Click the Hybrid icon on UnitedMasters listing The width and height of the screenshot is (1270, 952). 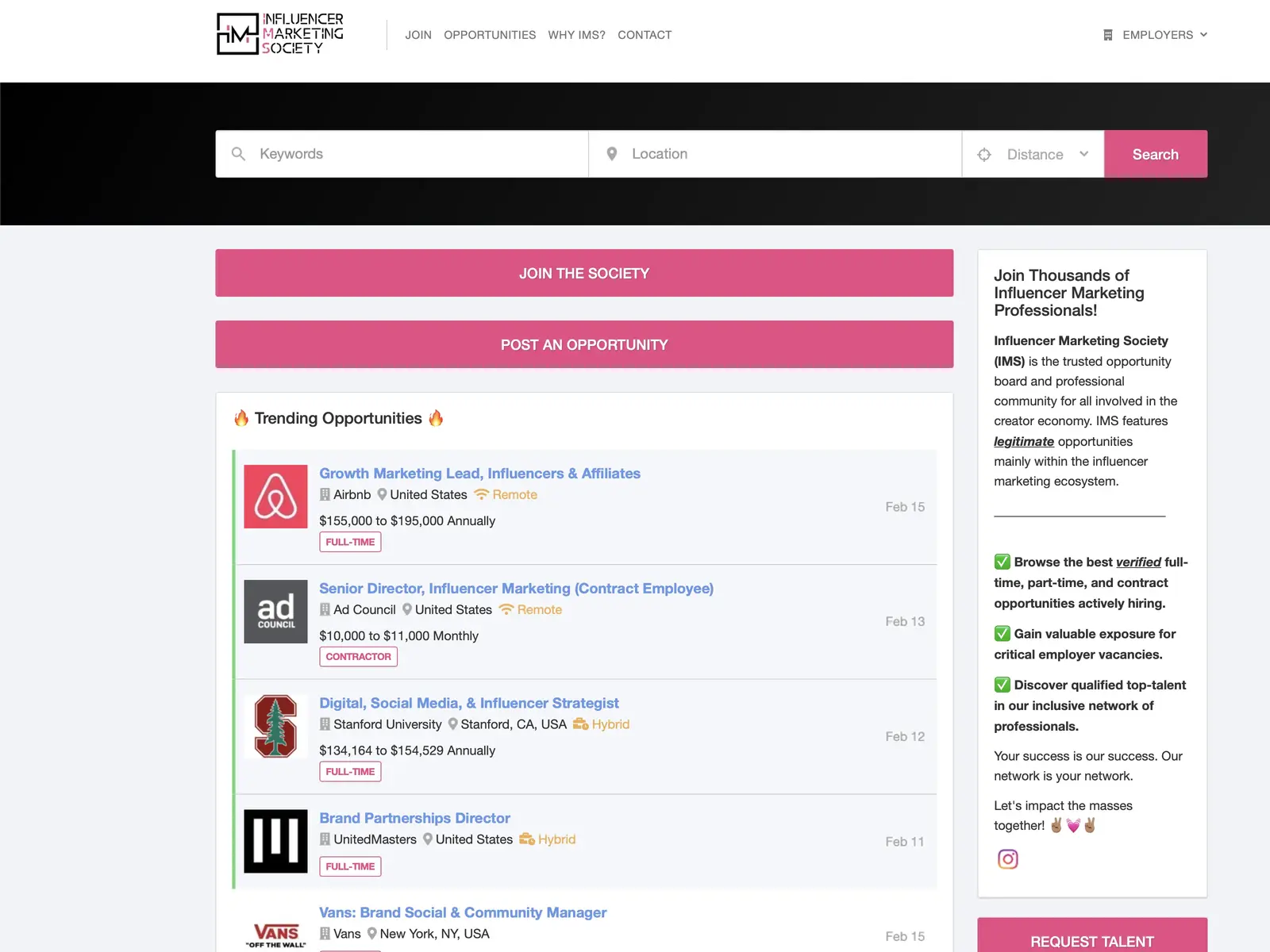tap(527, 839)
